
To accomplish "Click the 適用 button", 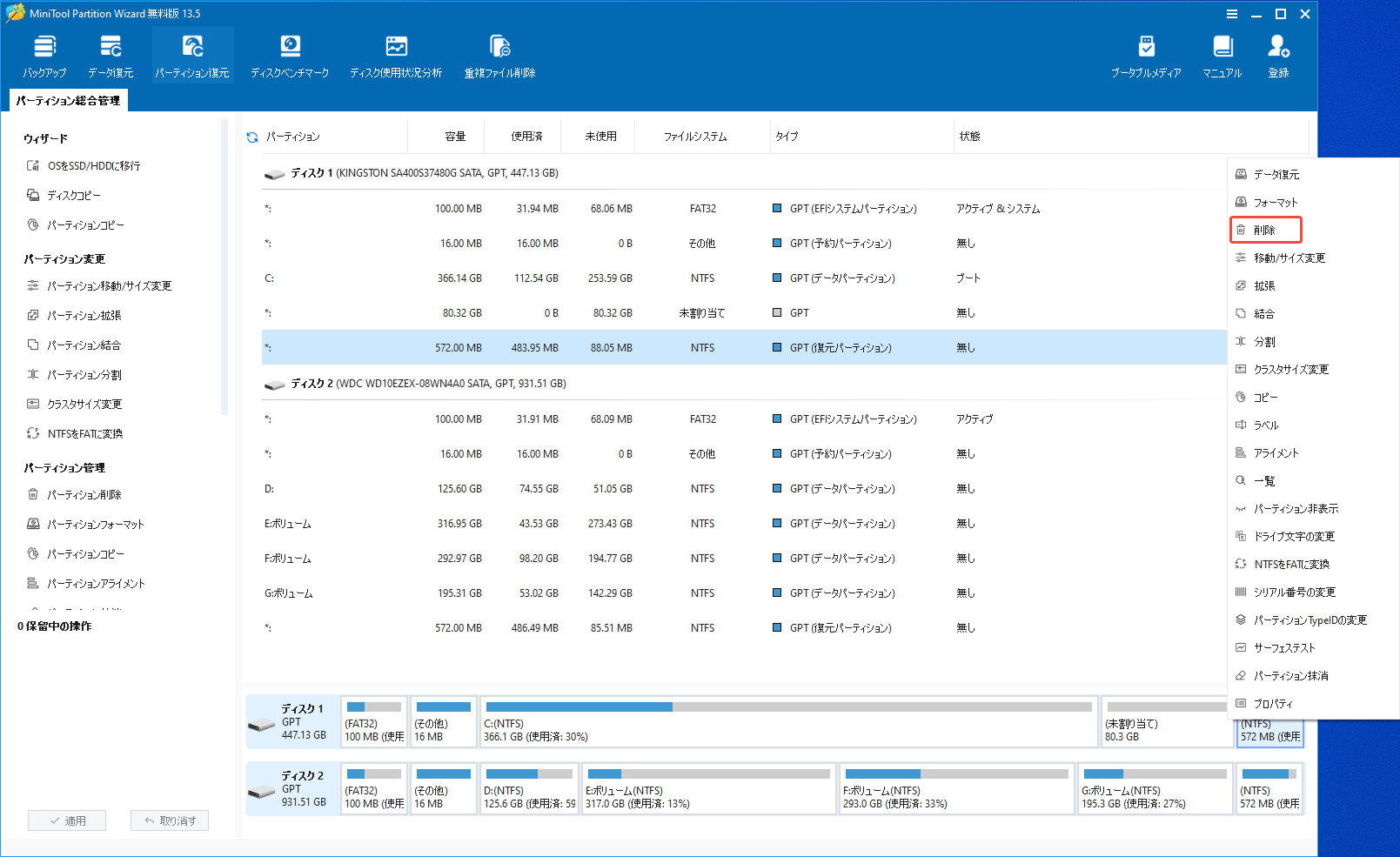I will [67, 820].
